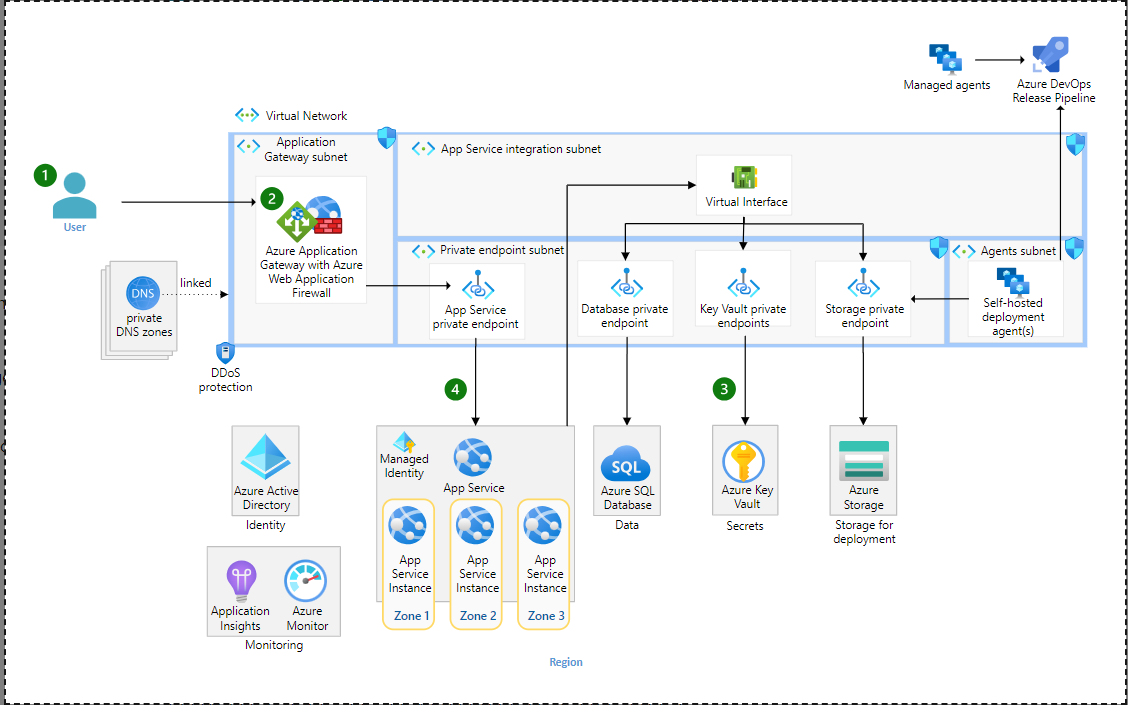Select the Azure Storage stacked bars icon
The width and height of the screenshot is (1128, 705).
coord(864,461)
